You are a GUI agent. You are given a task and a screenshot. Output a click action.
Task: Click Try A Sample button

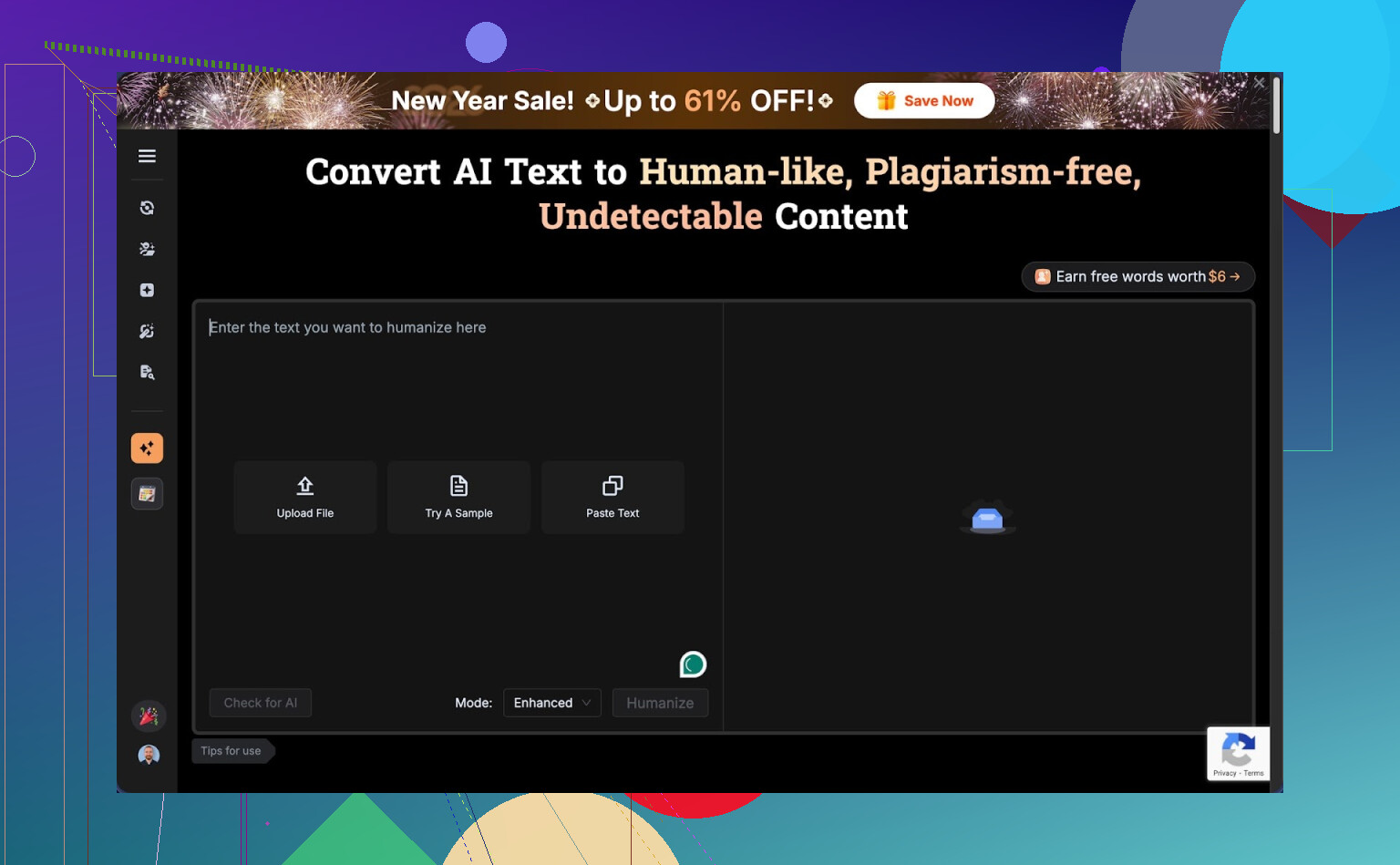458,497
